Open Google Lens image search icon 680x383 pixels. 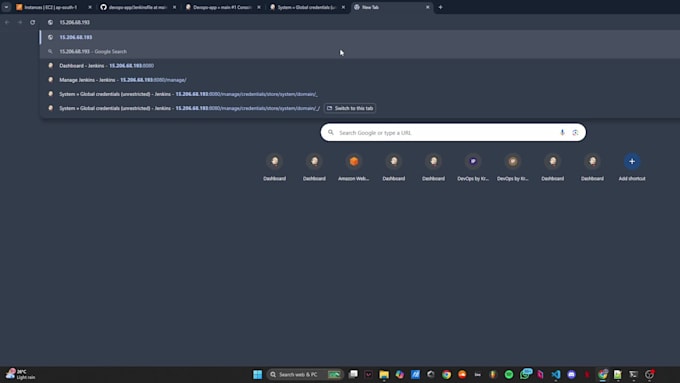(575, 132)
